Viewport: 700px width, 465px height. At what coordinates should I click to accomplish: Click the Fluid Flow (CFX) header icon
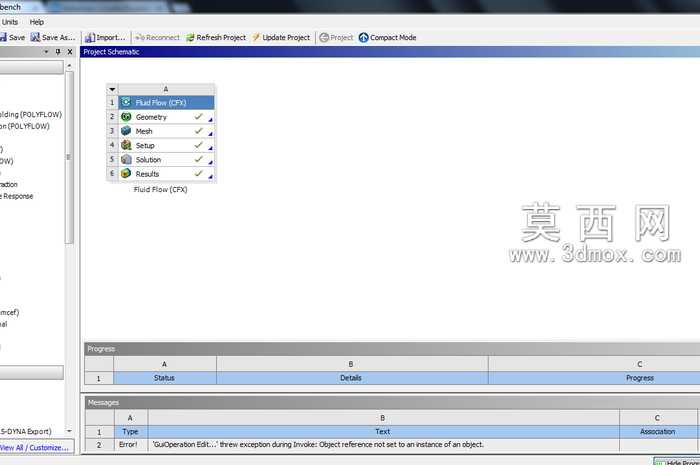(126, 102)
